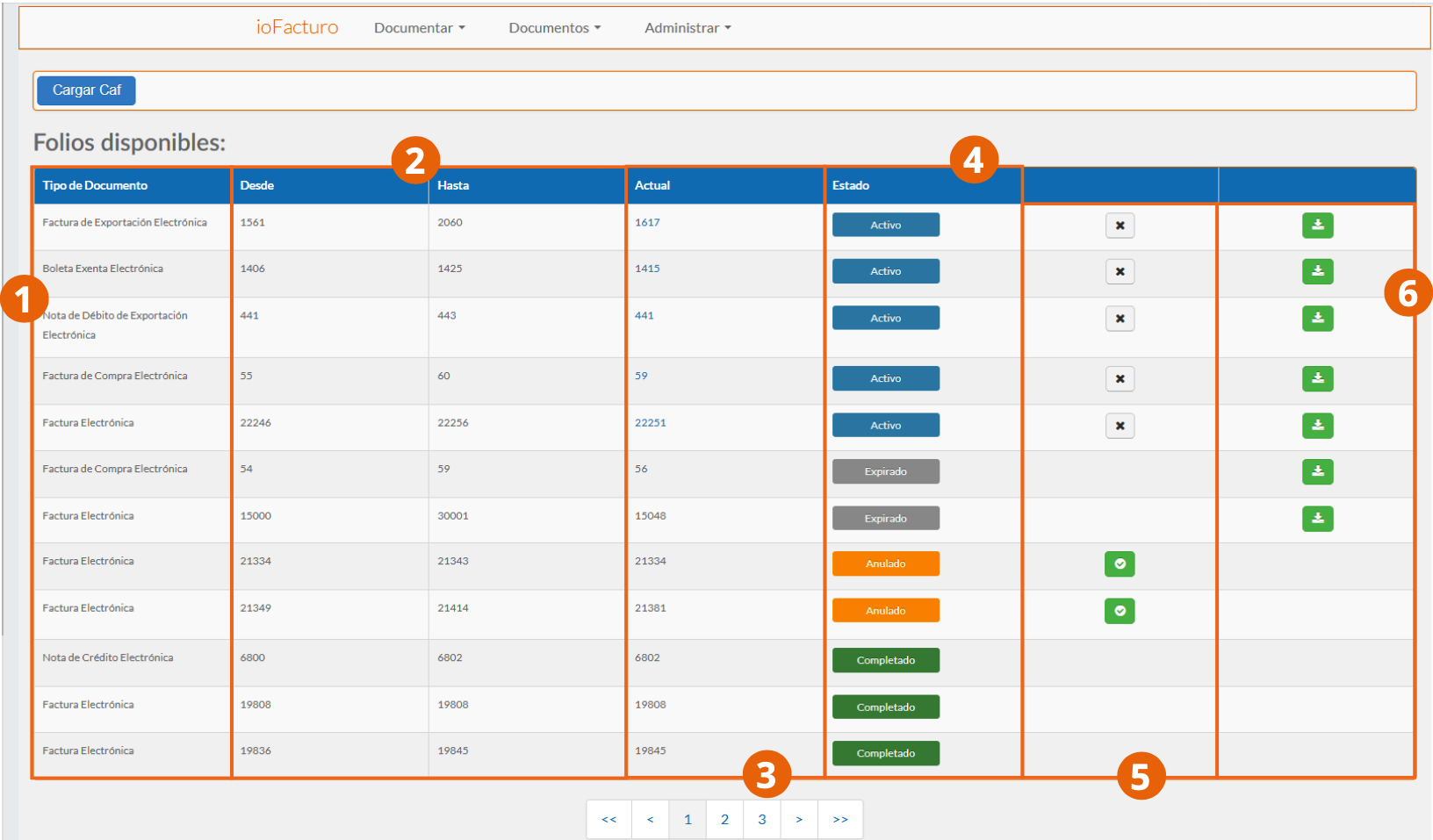Screen dimensions: 1433x840
Task: Reactivate the annulled folio starting at 21349
Action: [x=1120, y=611]
